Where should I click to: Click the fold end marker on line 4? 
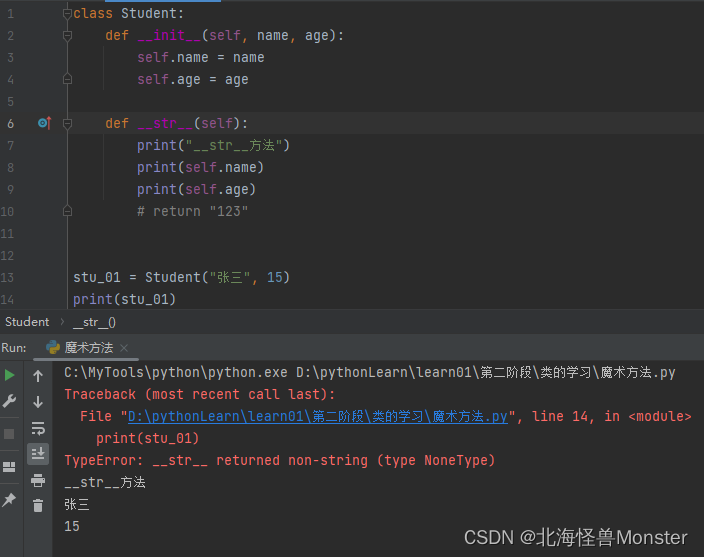pos(67,79)
